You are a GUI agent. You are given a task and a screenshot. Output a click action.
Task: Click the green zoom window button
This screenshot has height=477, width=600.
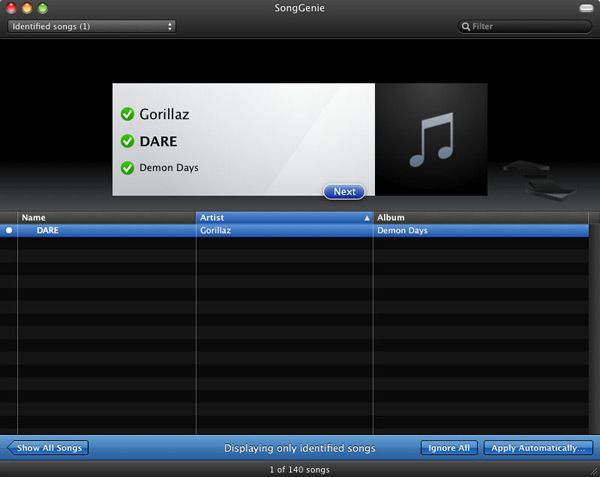[43, 8]
